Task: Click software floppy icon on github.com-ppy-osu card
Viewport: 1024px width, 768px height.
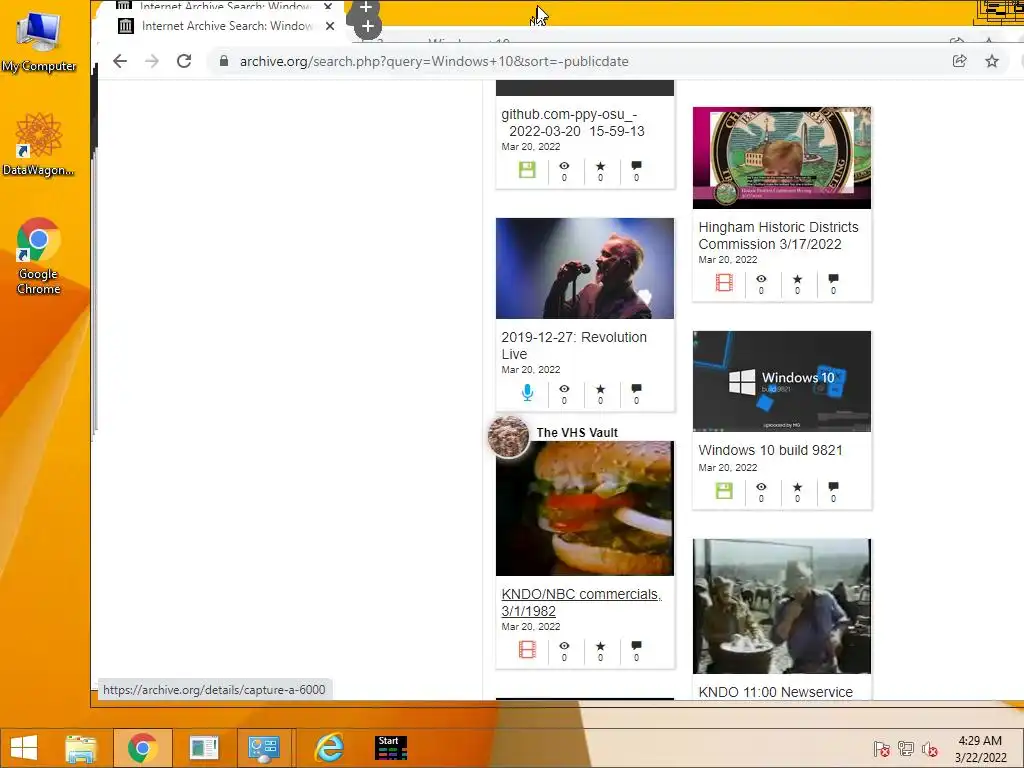Action: coord(527,170)
